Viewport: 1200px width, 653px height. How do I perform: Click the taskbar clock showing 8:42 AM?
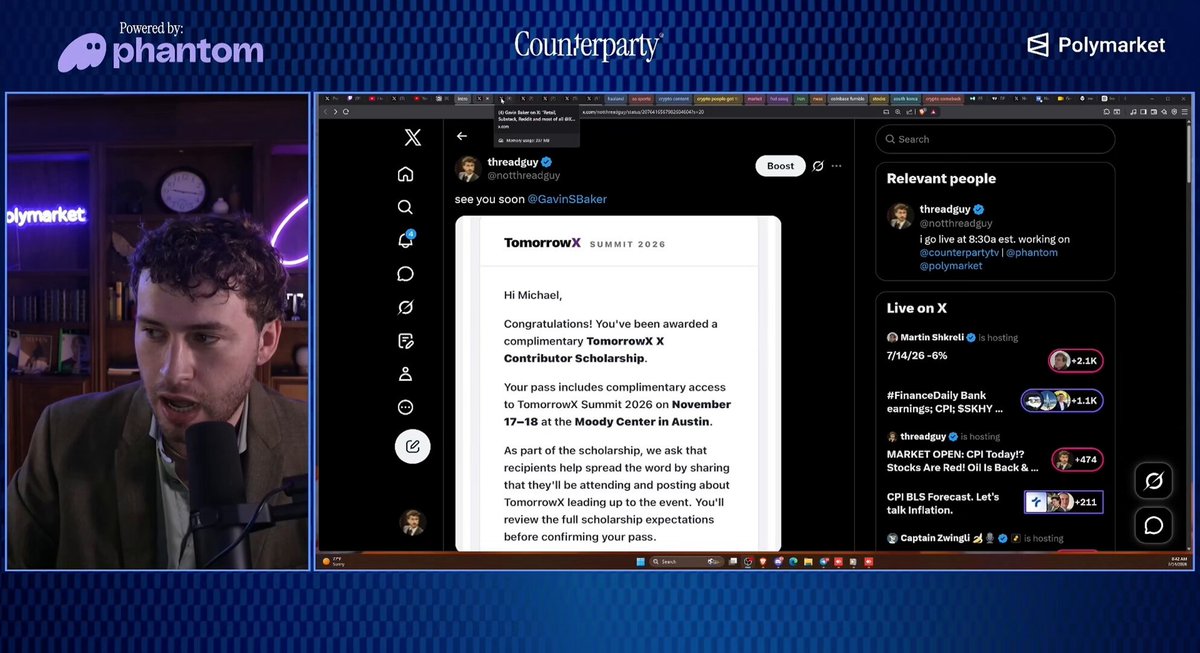1178,561
